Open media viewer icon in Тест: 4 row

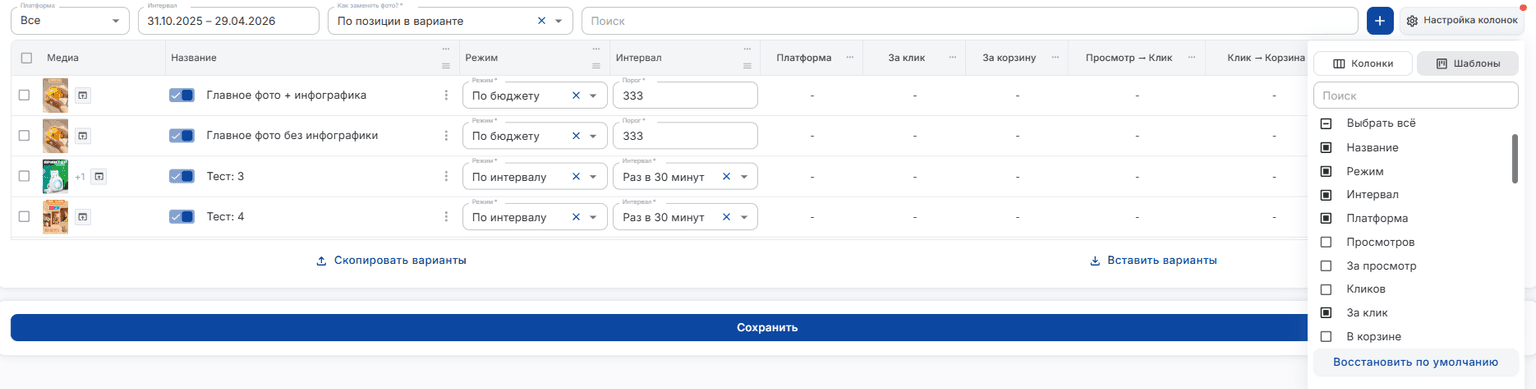83,217
